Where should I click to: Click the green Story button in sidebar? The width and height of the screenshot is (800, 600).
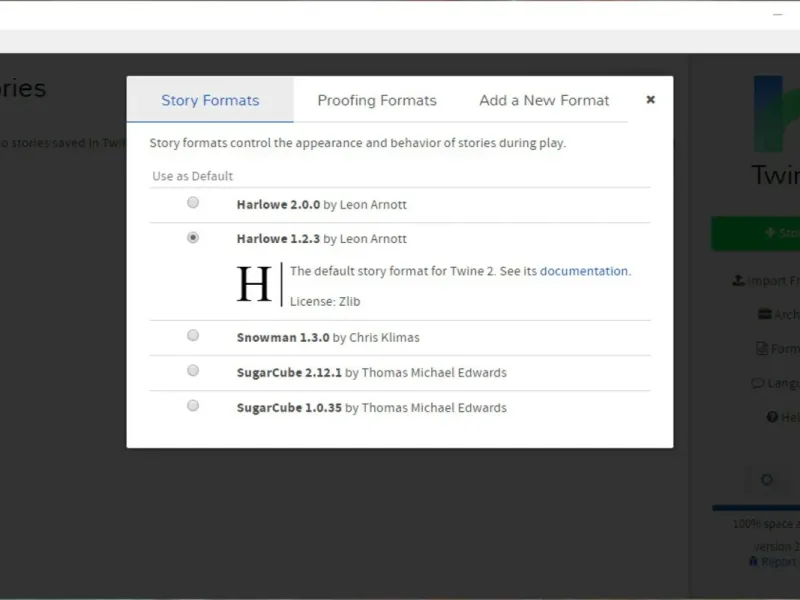click(x=756, y=233)
